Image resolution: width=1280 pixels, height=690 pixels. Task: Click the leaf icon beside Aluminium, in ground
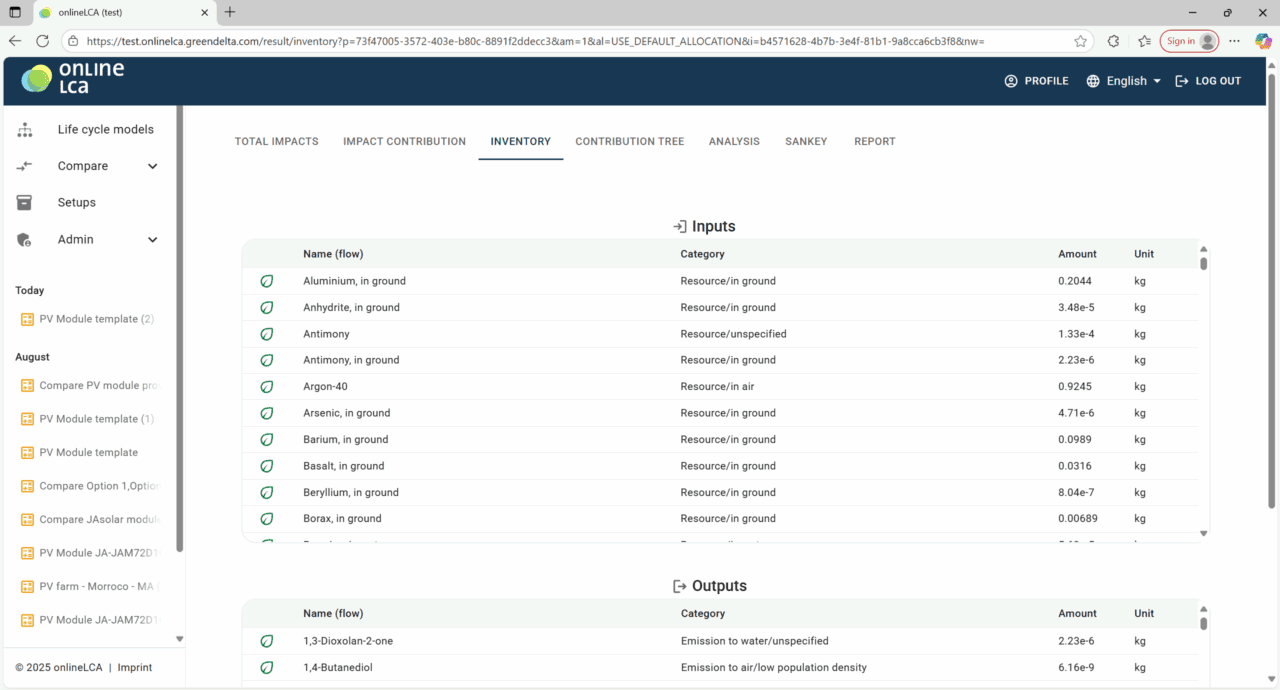(267, 281)
